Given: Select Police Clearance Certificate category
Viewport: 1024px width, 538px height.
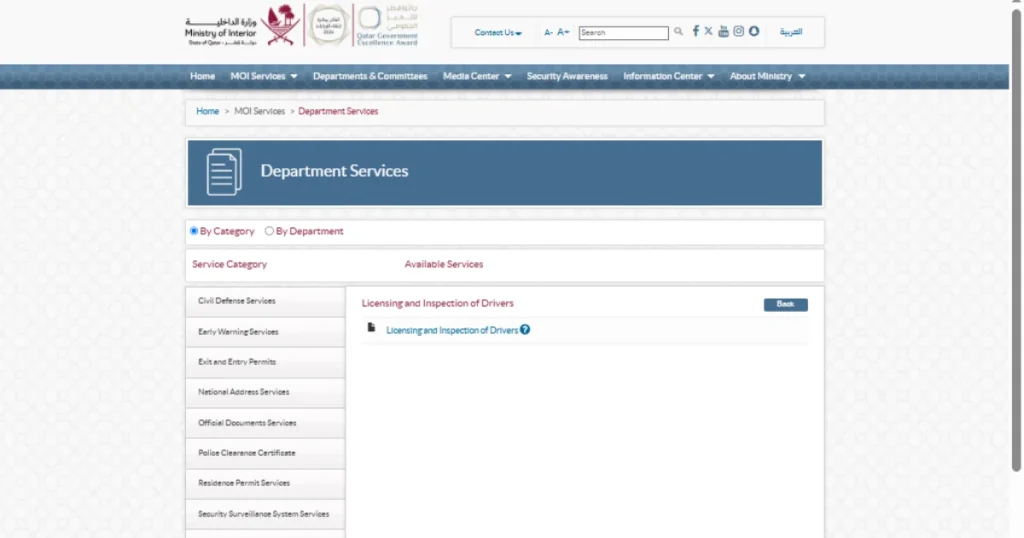Looking at the screenshot, I should (x=265, y=453).
